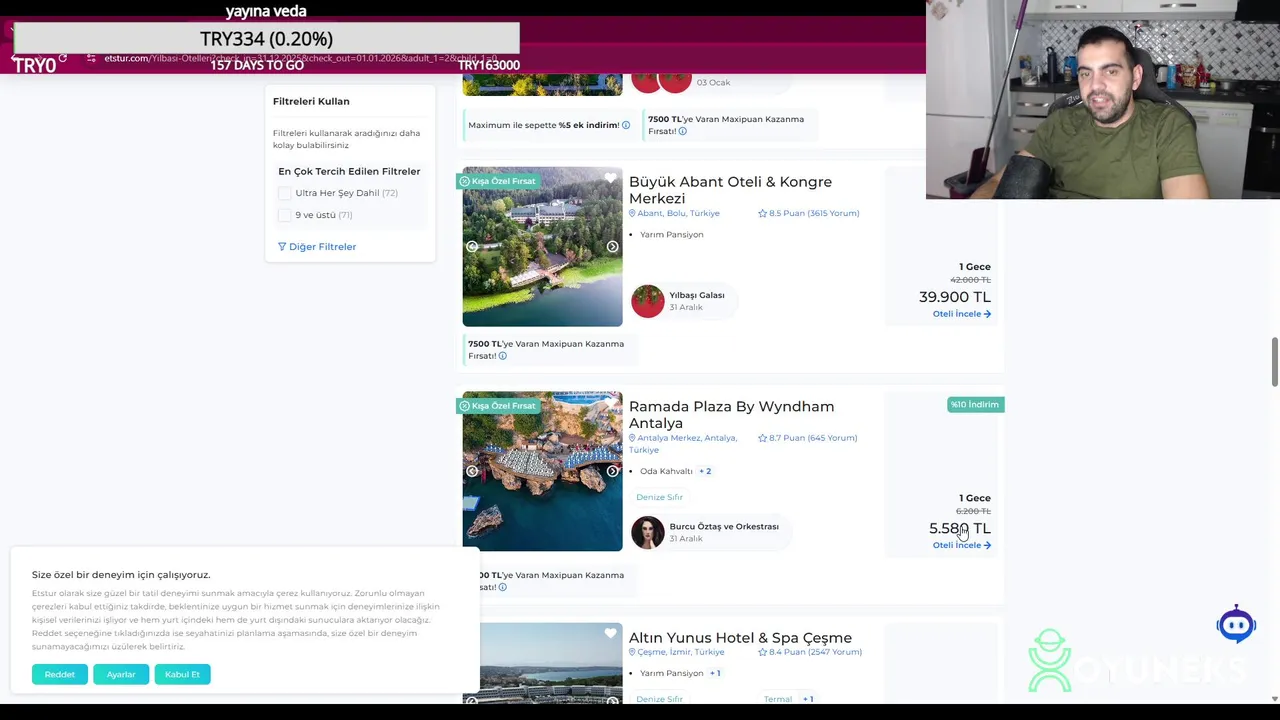Expand the +1 next to Yarım Pansiyon on Altın Yunus

click(x=715, y=673)
